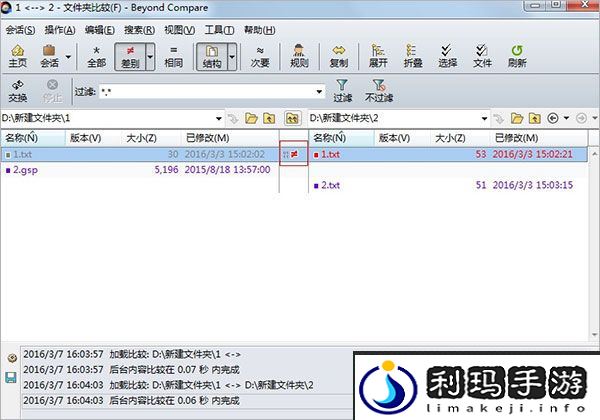The height and width of the screenshot is (420, 600).
Task: Browse for left folder icon
Action: tap(251, 119)
